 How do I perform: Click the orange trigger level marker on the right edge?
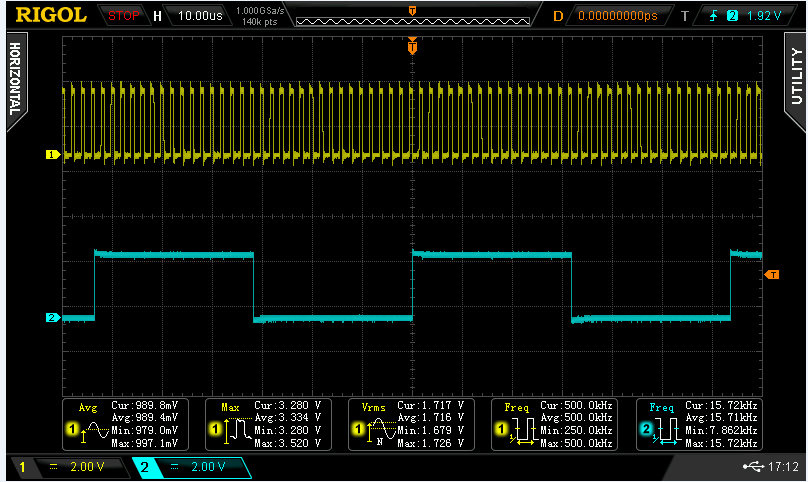[772, 275]
